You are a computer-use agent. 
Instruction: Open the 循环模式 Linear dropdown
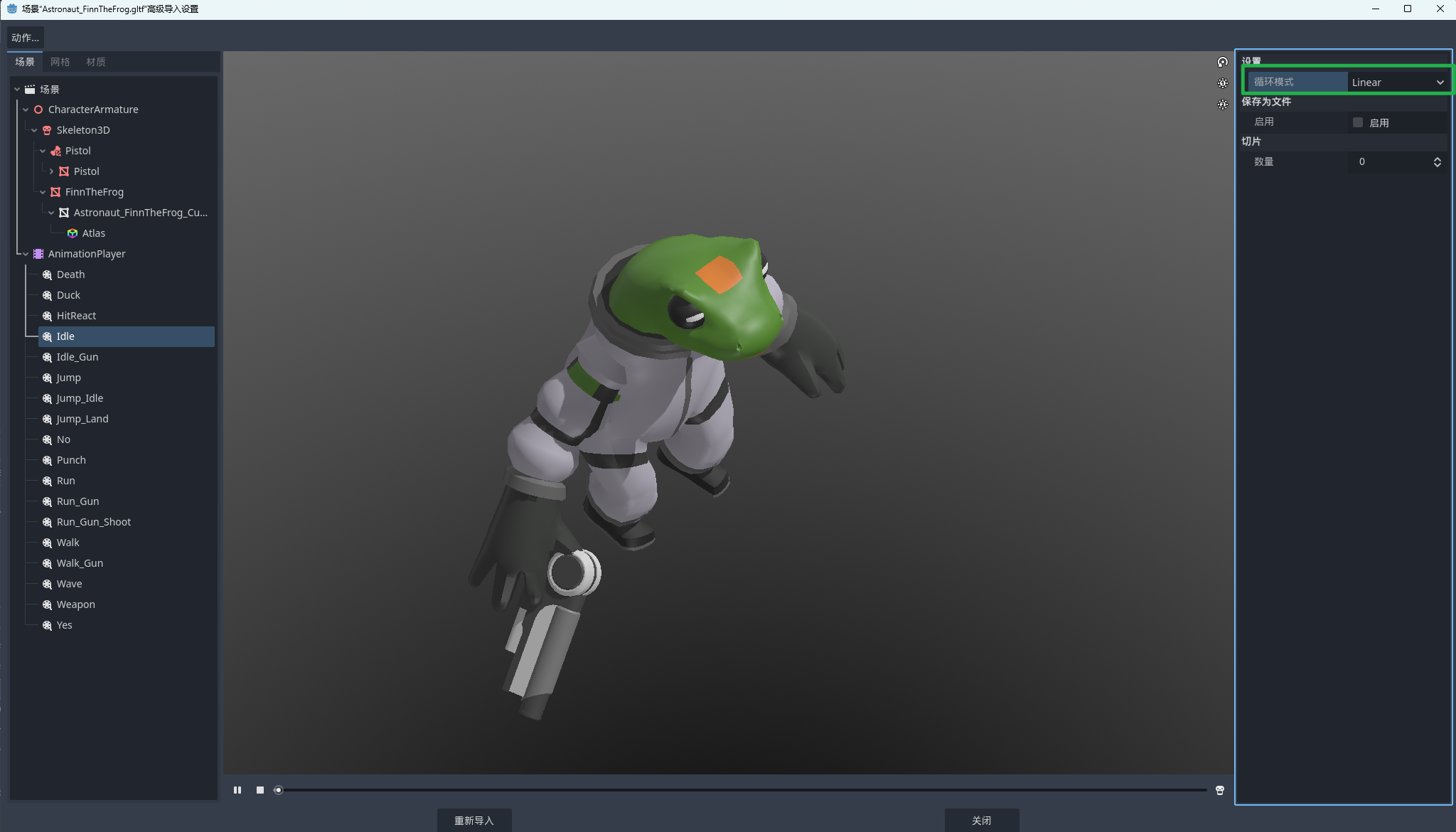click(1397, 82)
